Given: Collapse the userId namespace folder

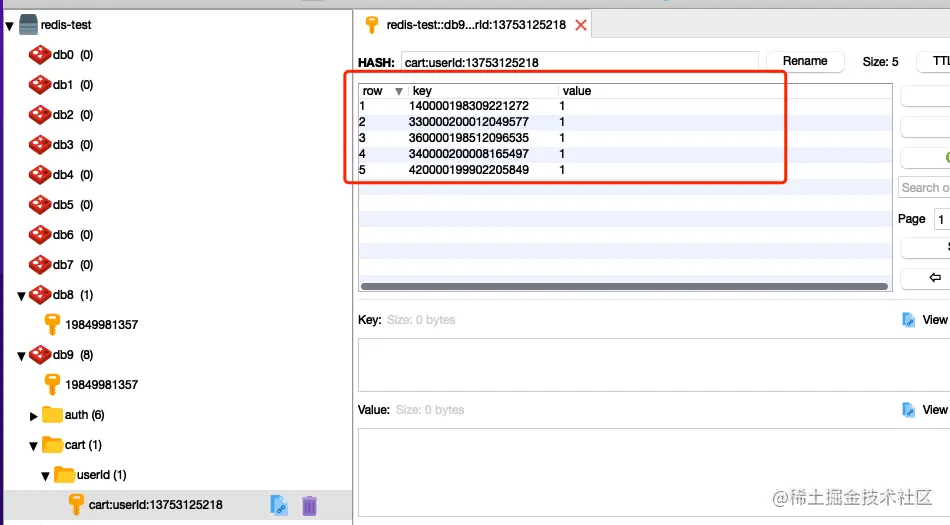Looking at the screenshot, I should tap(45, 476).
